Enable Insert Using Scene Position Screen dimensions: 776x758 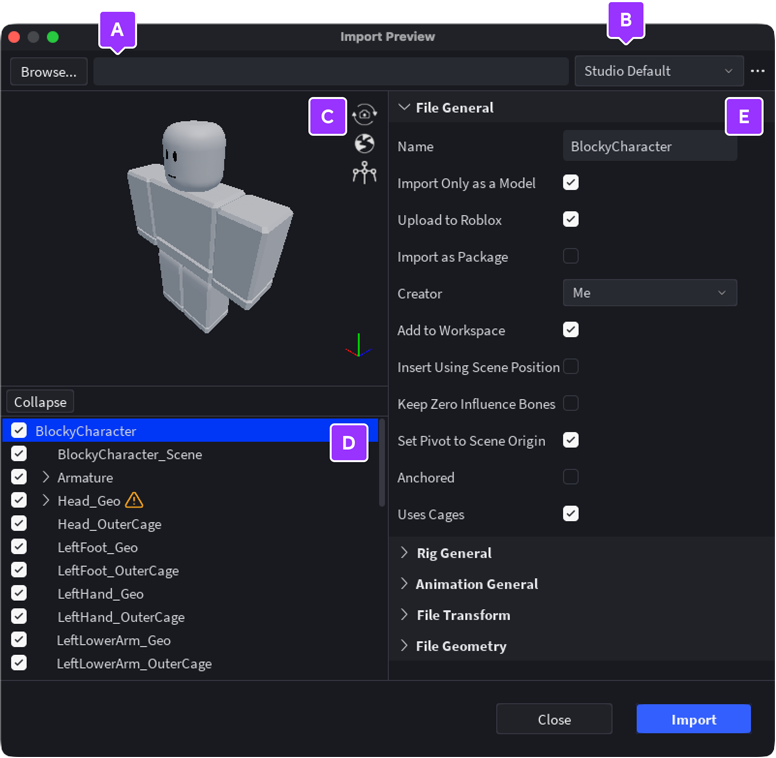tap(571, 367)
